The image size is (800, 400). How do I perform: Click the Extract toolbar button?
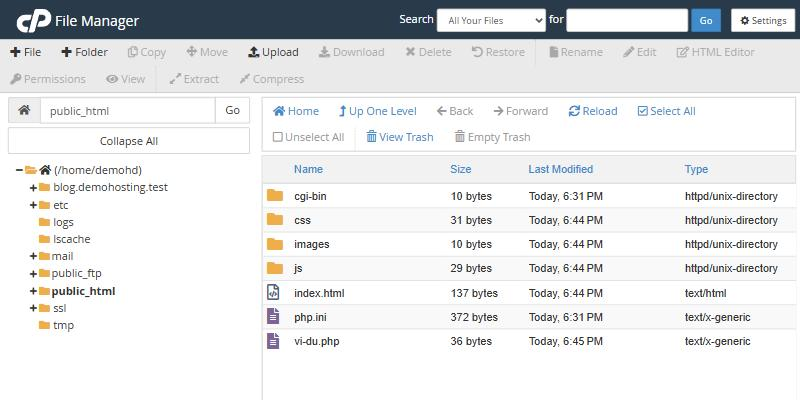pos(194,79)
